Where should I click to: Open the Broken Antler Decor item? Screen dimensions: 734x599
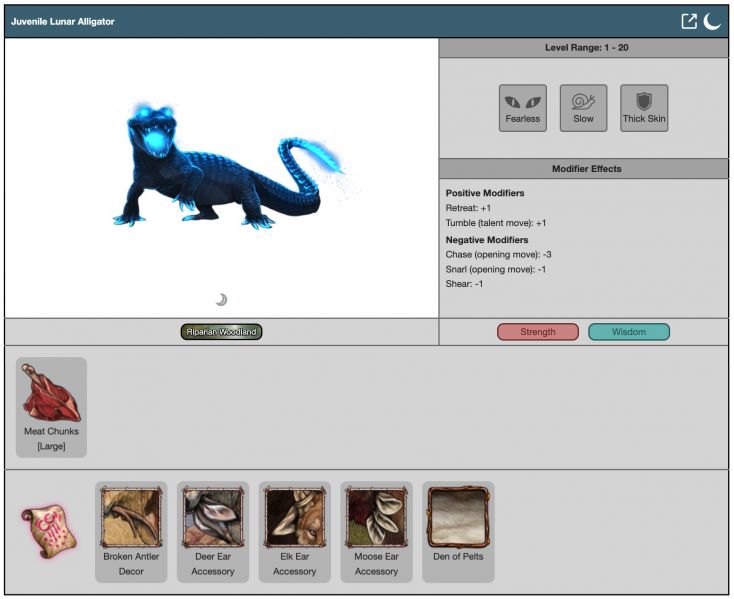click(x=131, y=531)
